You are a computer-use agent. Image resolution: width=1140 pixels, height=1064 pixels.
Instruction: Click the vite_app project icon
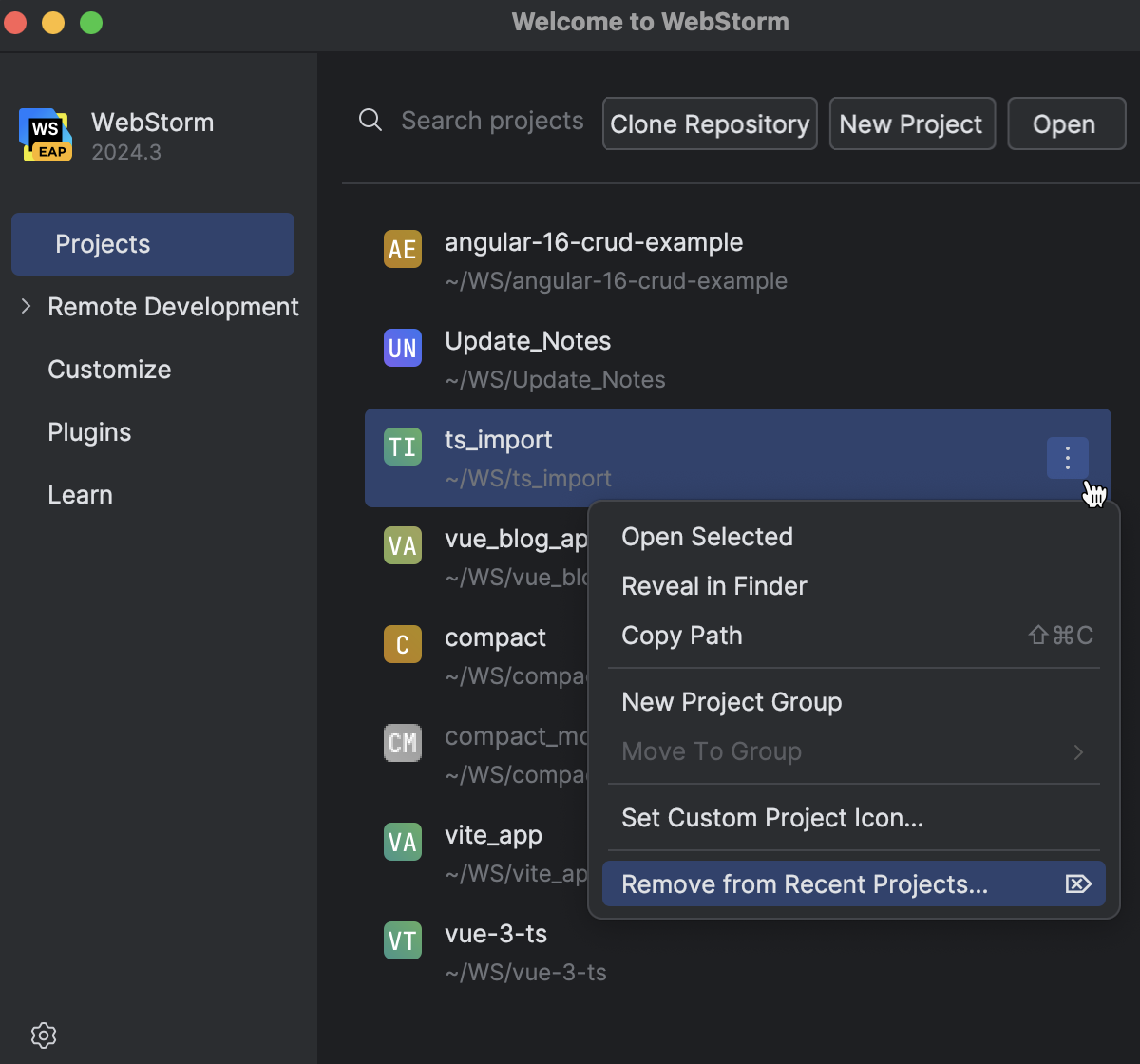click(402, 842)
